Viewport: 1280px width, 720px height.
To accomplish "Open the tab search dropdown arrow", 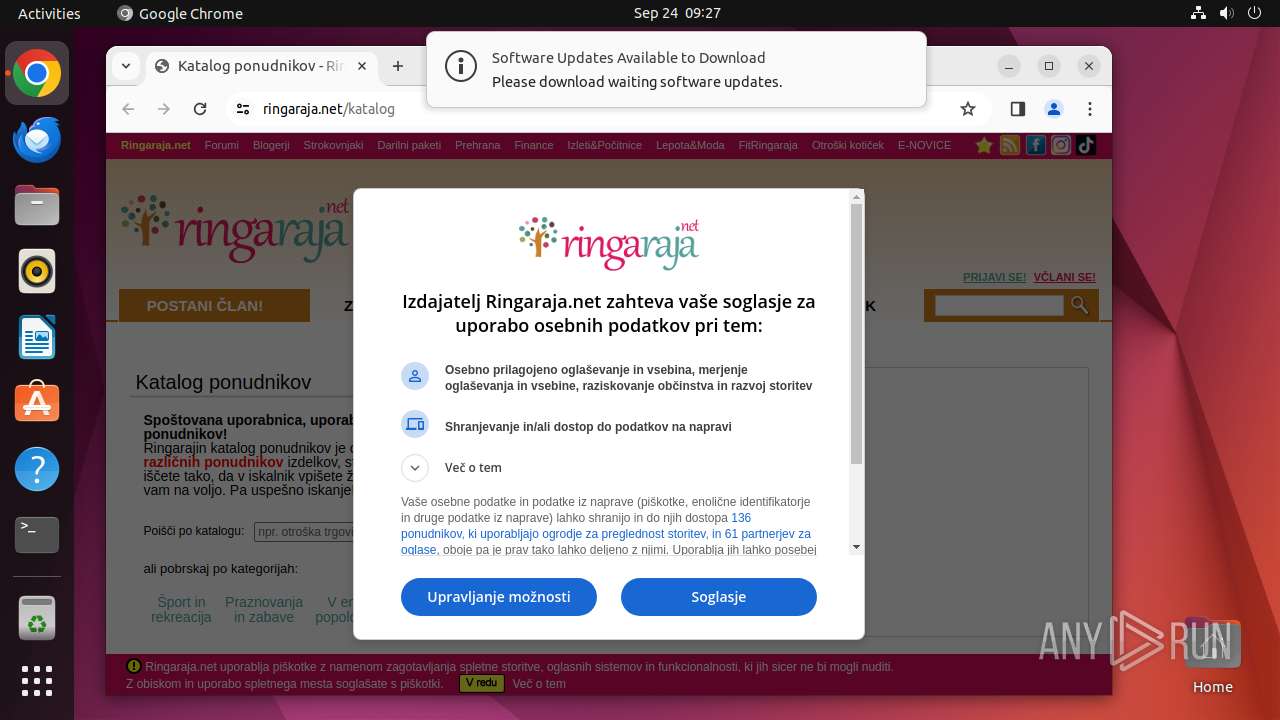I will click(x=126, y=66).
